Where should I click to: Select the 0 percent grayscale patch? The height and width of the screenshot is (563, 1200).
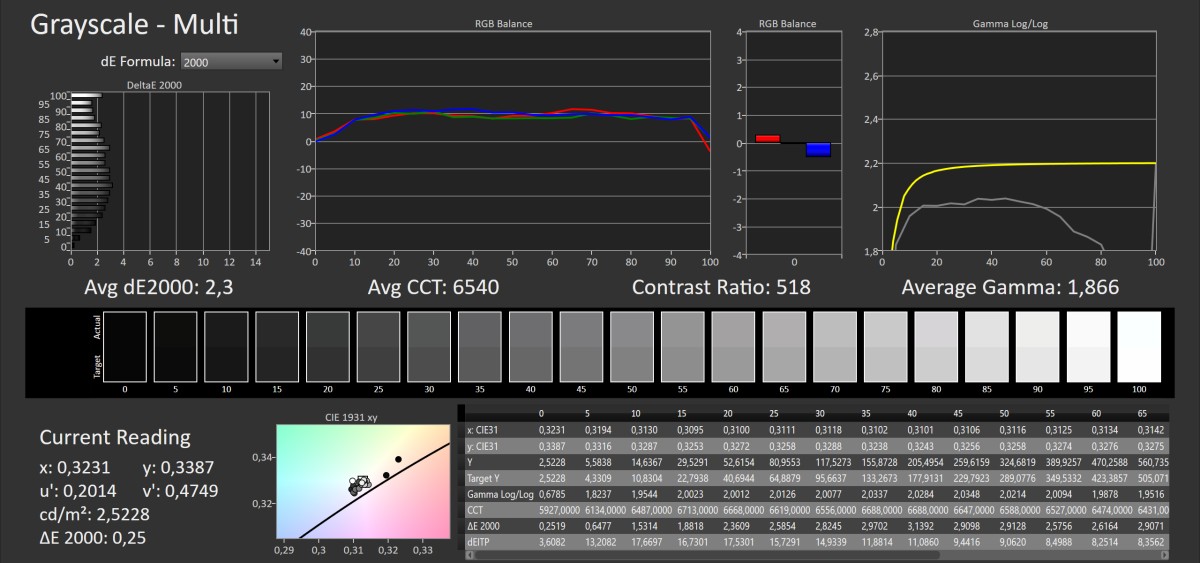coord(124,347)
